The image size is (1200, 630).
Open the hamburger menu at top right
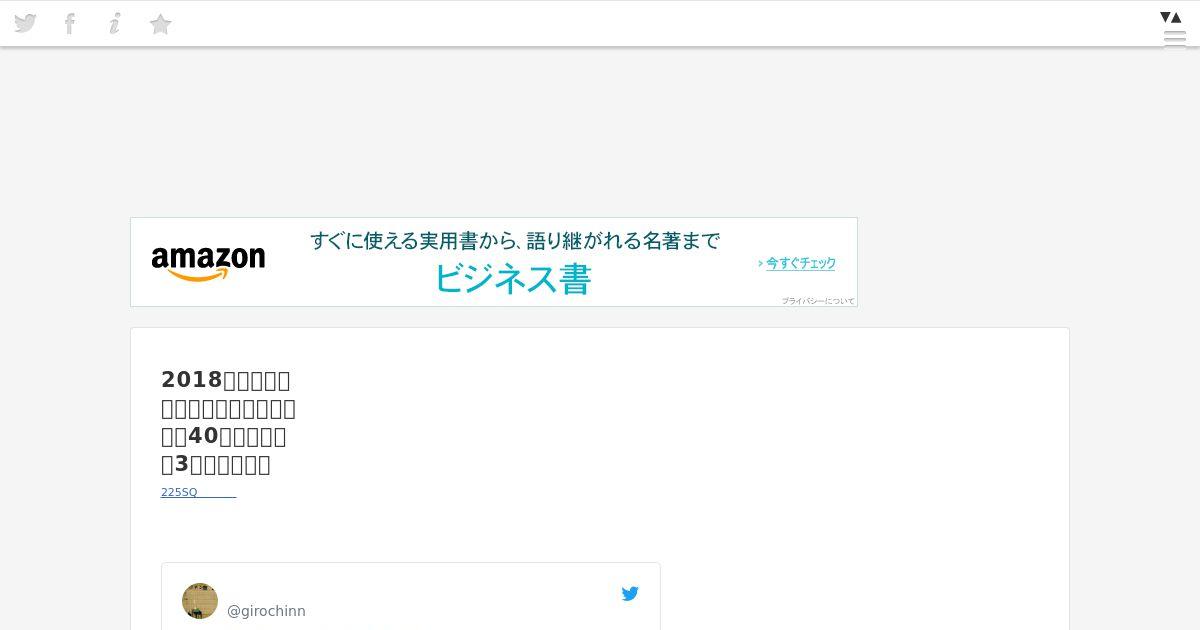click(x=1174, y=39)
